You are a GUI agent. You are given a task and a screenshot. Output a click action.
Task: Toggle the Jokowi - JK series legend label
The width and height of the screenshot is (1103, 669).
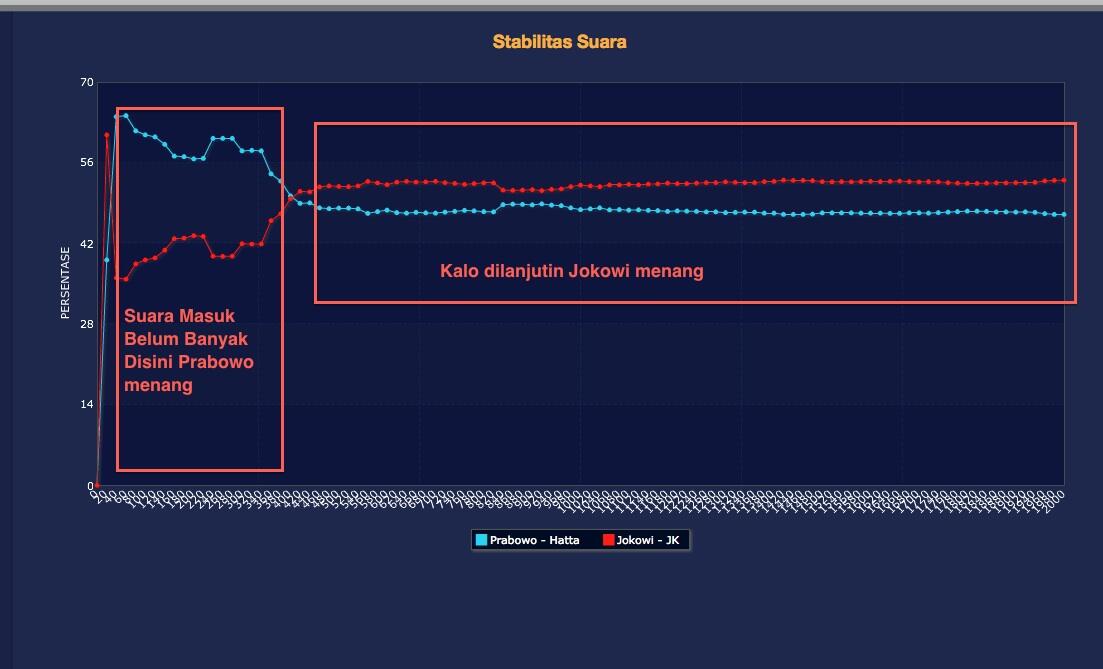click(x=648, y=540)
